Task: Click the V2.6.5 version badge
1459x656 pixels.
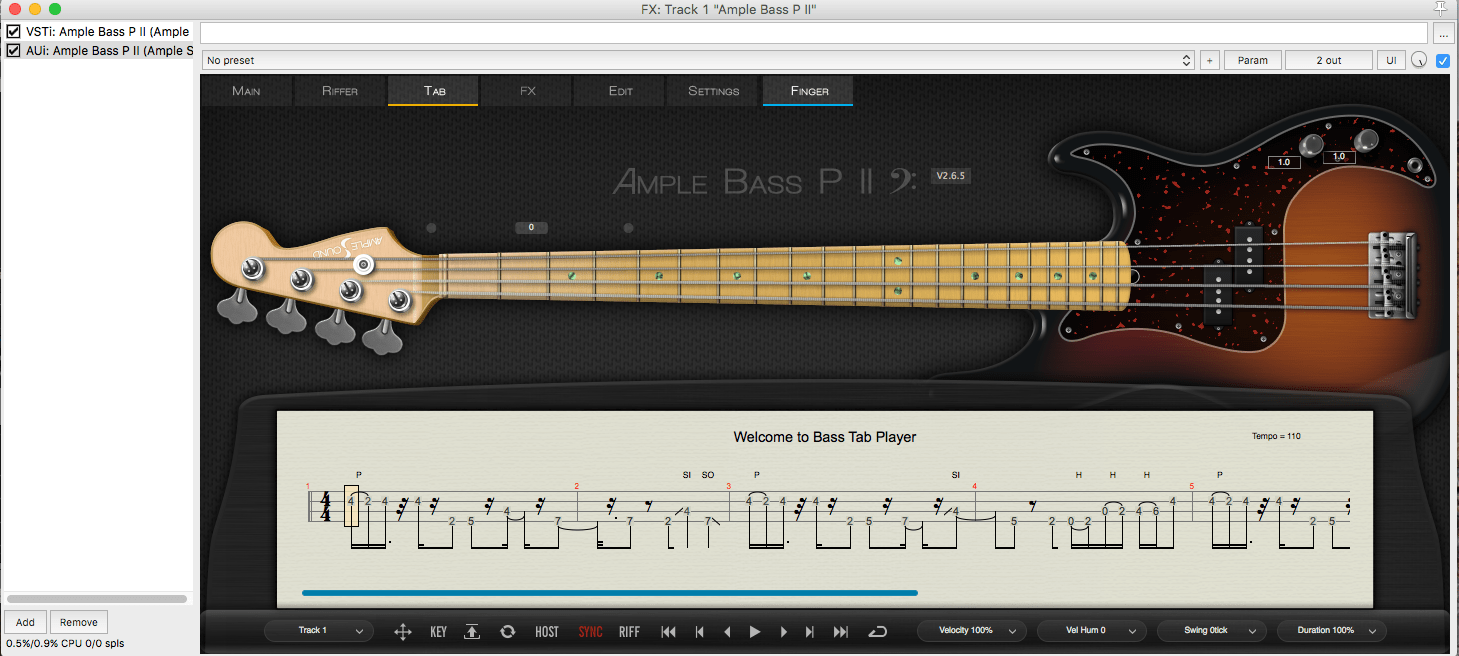Action: pyautogui.click(x=951, y=176)
